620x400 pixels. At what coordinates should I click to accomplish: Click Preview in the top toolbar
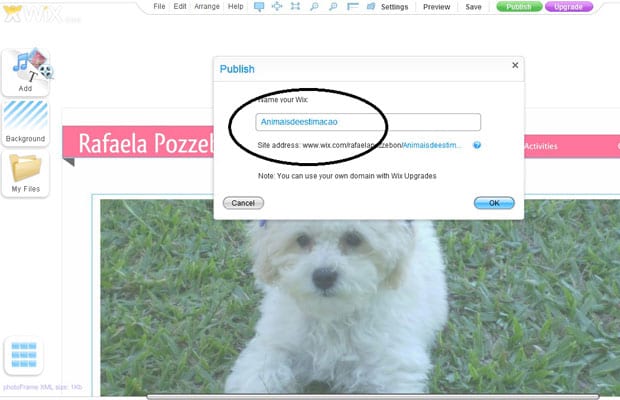pyautogui.click(x=437, y=7)
